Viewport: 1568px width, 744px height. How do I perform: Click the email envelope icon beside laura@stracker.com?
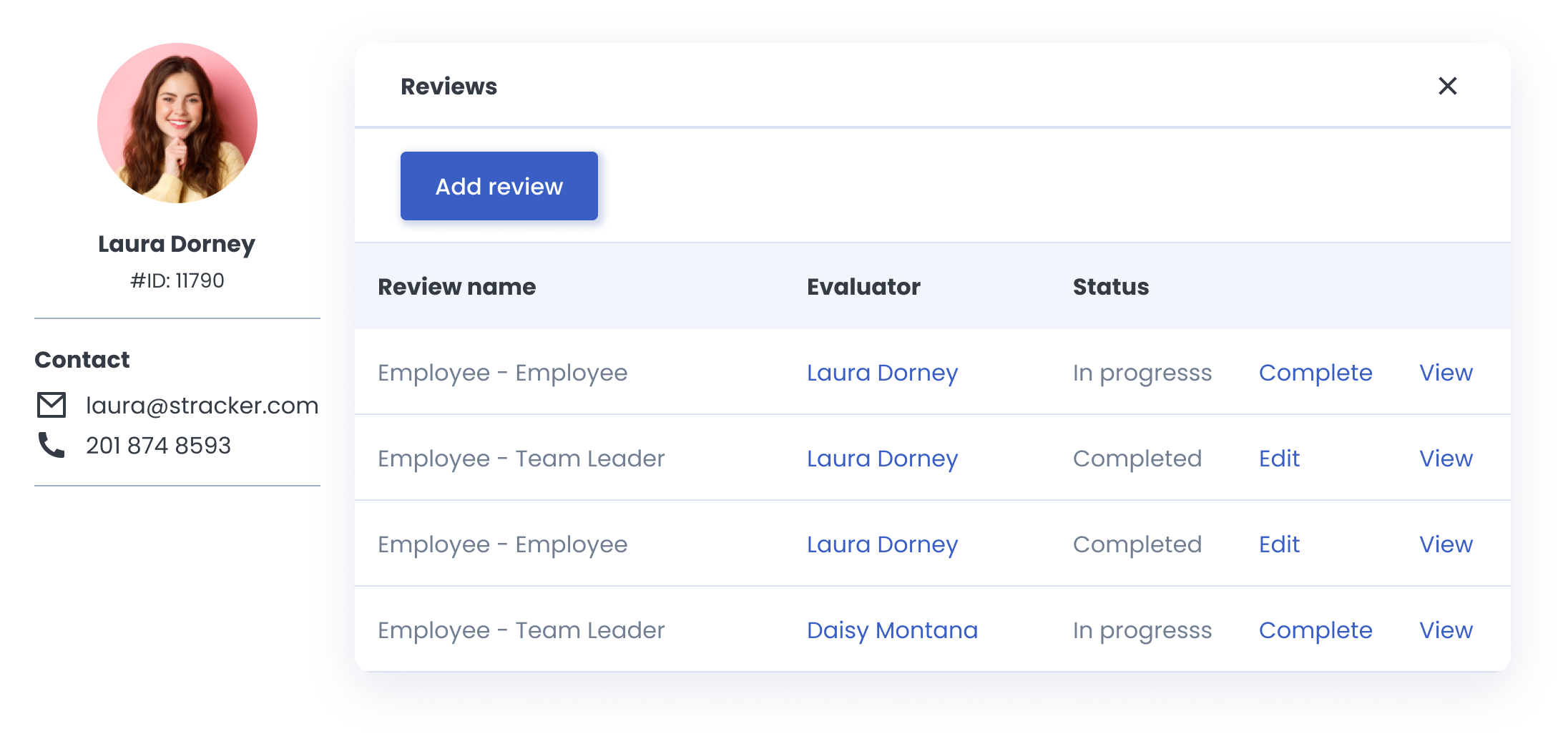51,404
